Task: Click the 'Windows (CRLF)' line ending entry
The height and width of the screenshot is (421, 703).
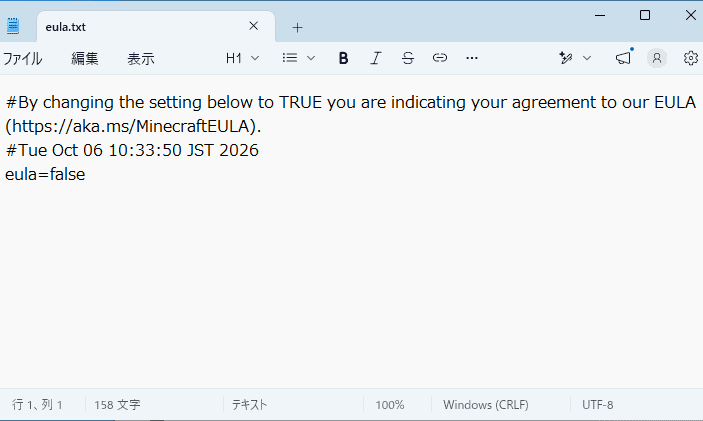Action: (x=486, y=405)
